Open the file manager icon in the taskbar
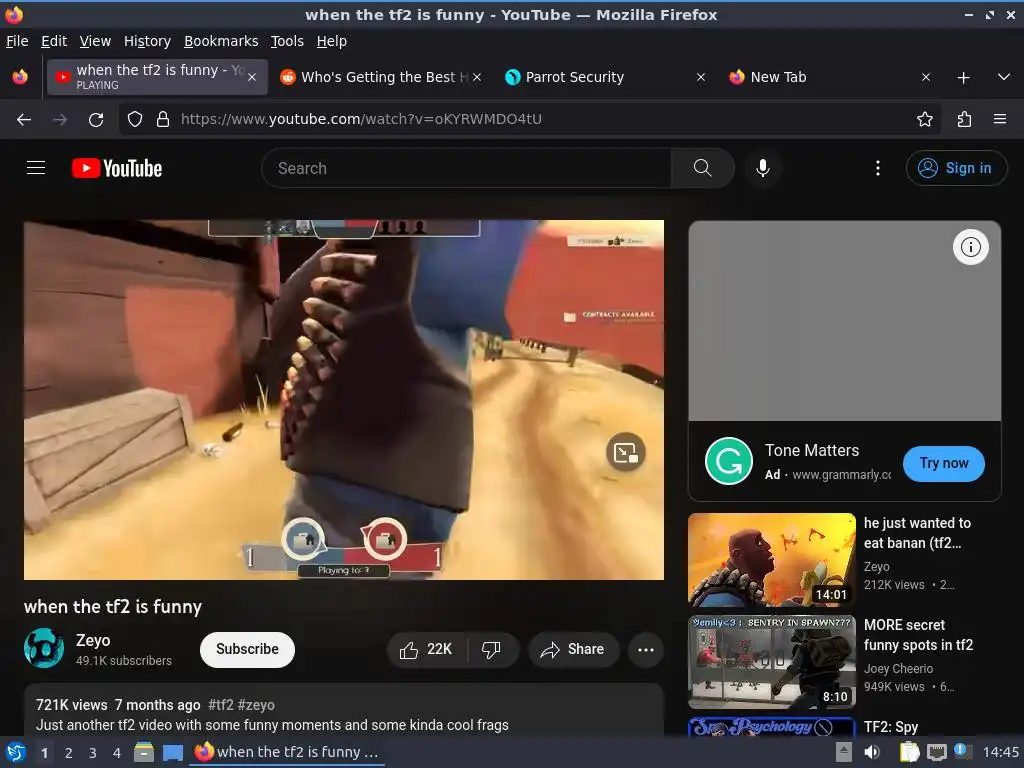 click(x=144, y=752)
